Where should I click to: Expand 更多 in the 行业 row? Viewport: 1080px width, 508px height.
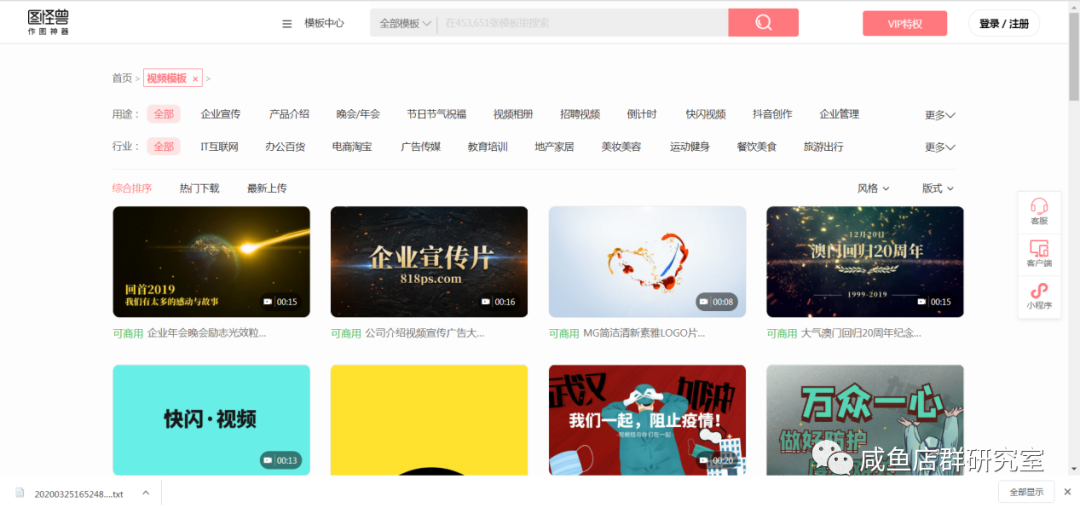pyautogui.click(x=939, y=147)
